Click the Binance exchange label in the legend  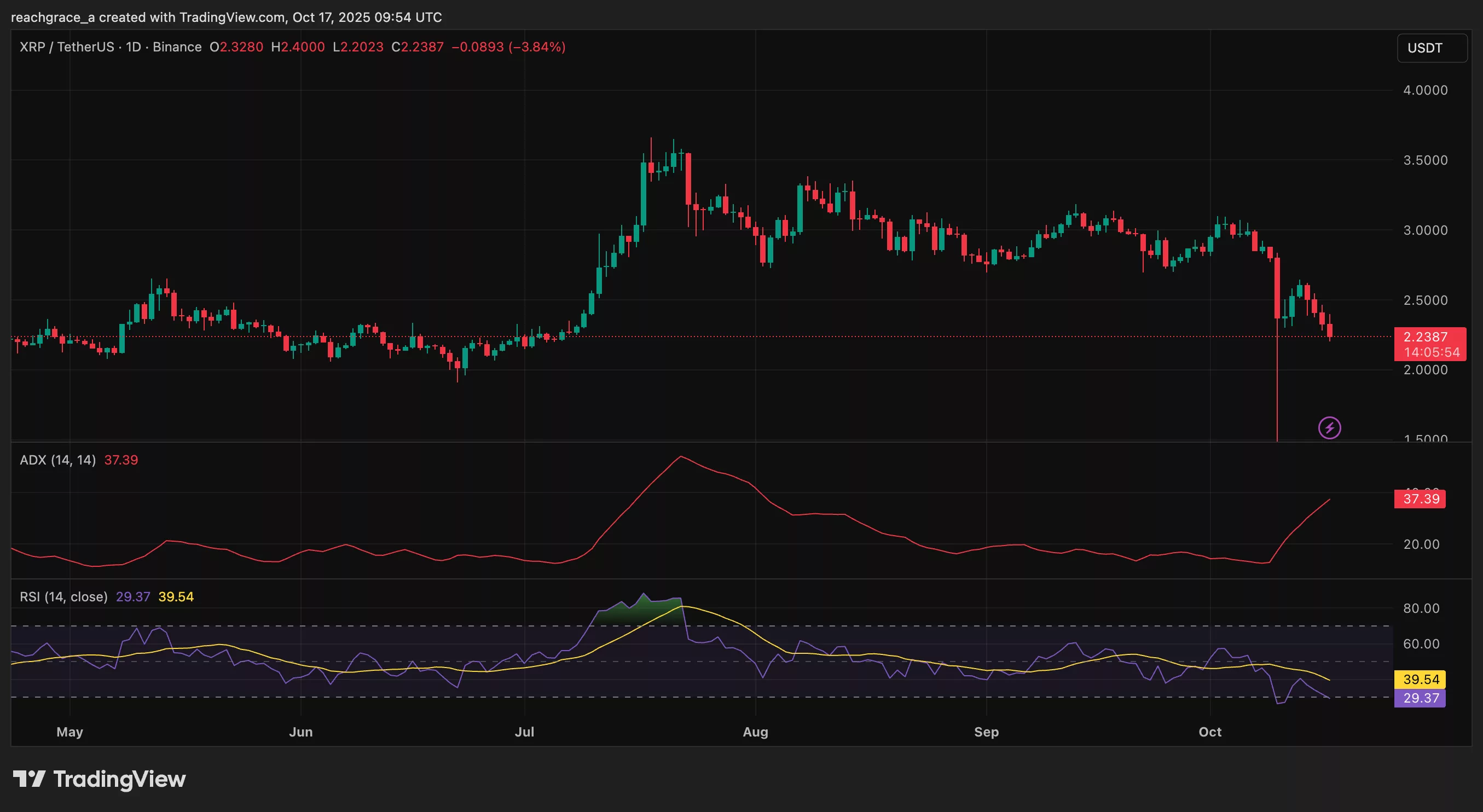click(177, 47)
